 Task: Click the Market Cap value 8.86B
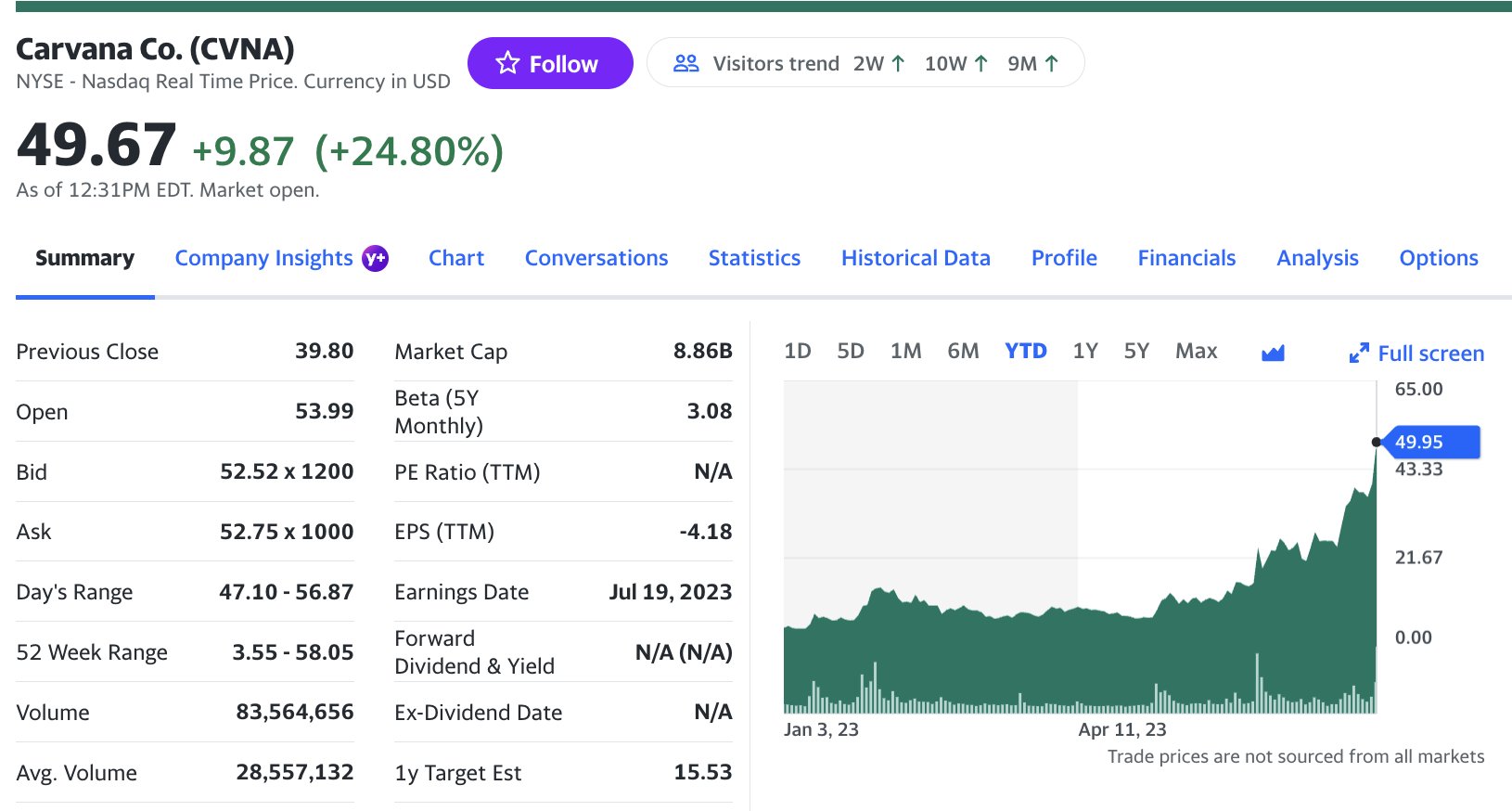tap(703, 351)
